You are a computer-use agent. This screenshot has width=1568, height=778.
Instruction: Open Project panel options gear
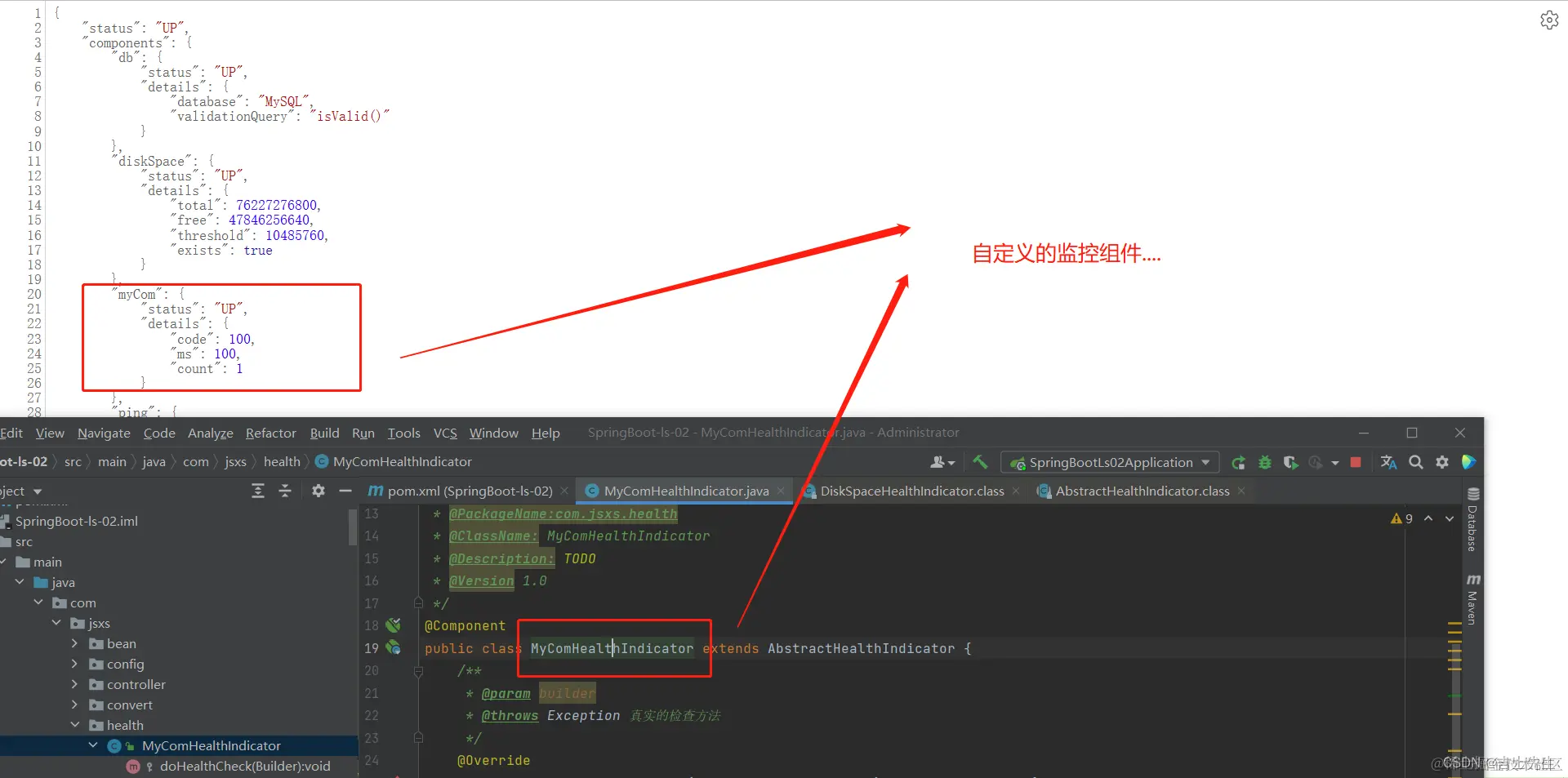(x=318, y=491)
